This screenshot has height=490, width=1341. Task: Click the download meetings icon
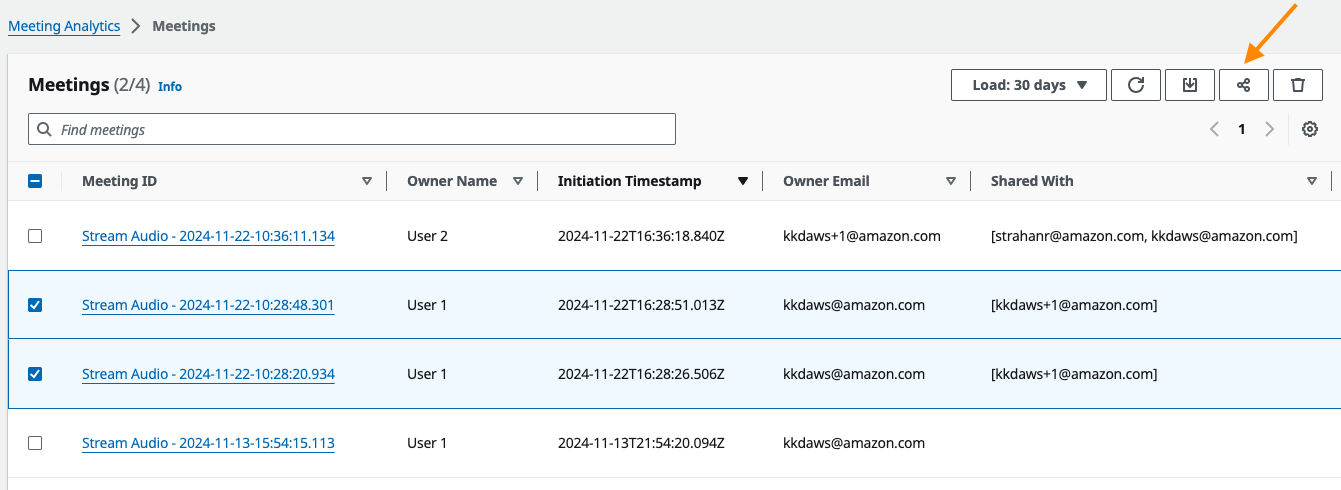1190,85
